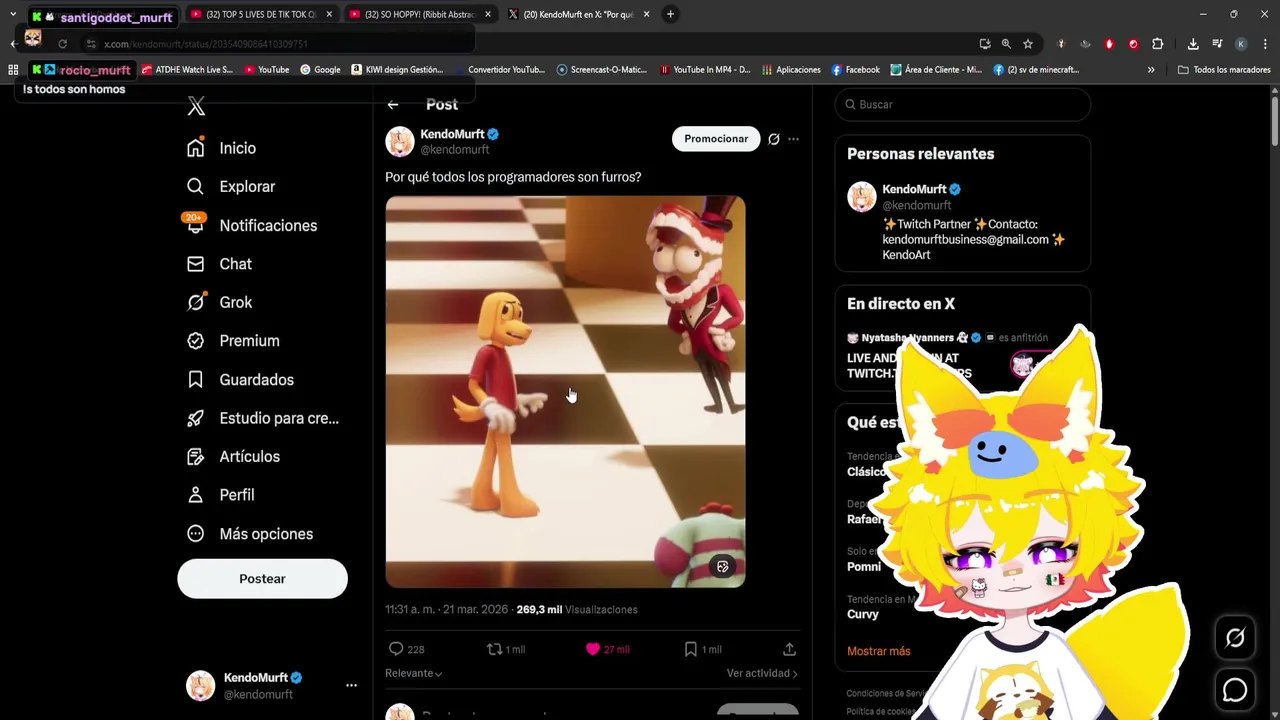The image size is (1280, 720).
Task: Click the Postear button
Action: click(262, 579)
